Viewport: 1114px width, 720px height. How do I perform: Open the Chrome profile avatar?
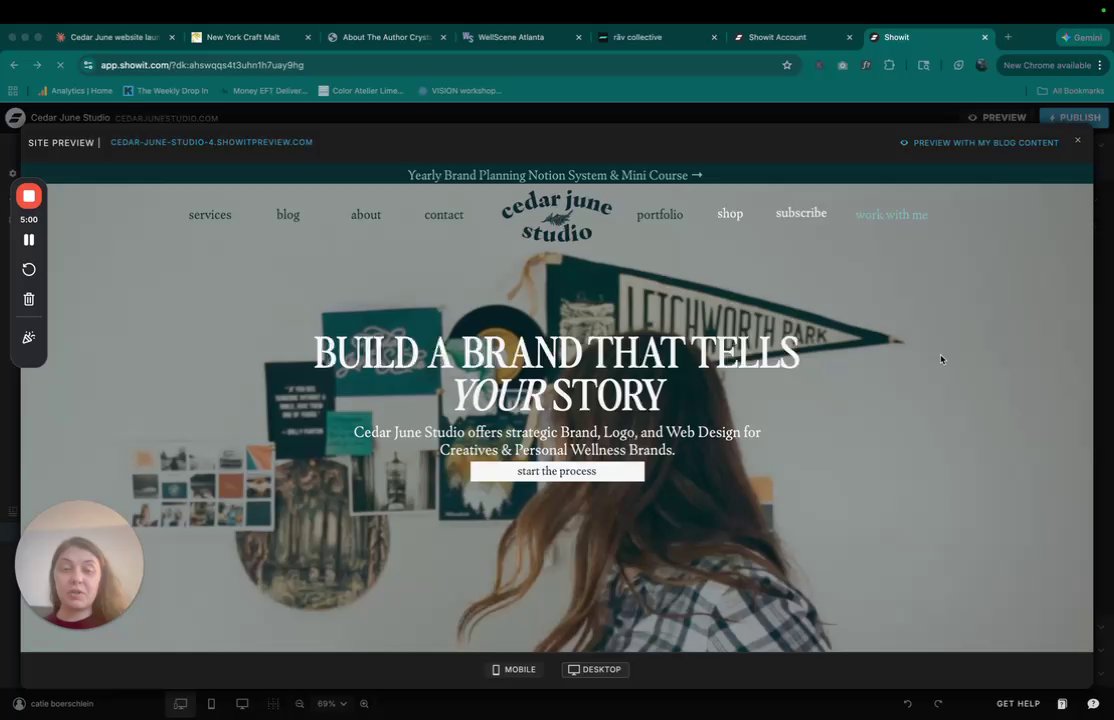[982, 65]
